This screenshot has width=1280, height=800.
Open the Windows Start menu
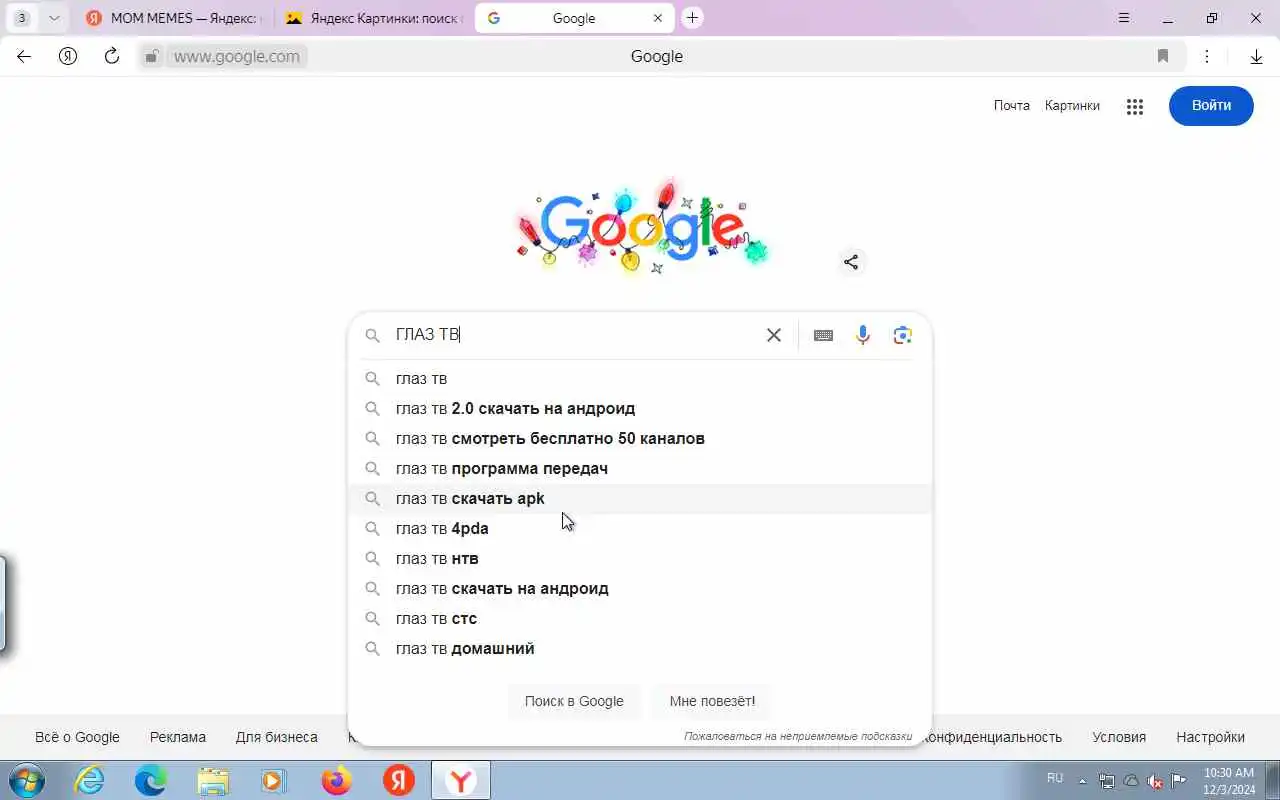[26, 780]
